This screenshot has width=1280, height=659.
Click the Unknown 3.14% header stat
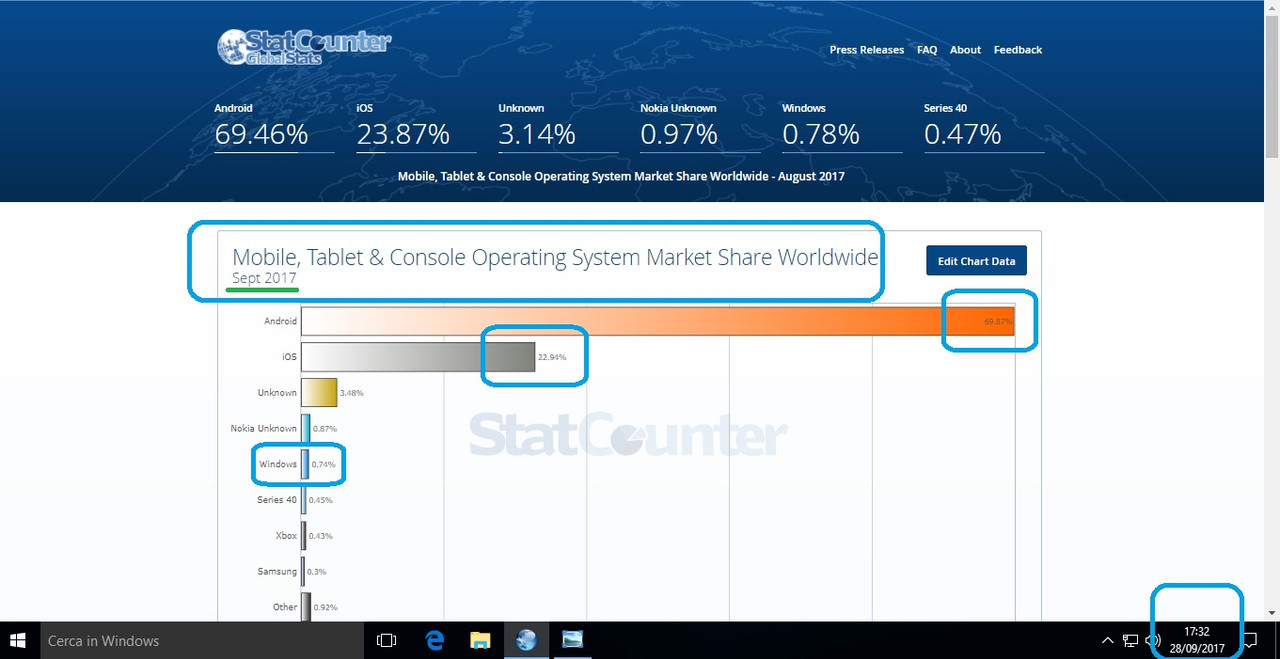[558, 127]
